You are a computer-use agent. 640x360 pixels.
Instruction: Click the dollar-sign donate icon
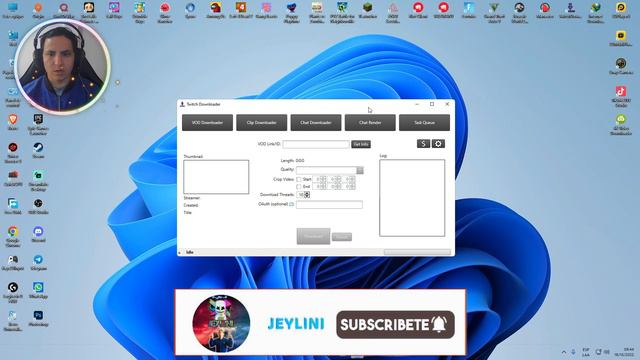click(423, 144)
